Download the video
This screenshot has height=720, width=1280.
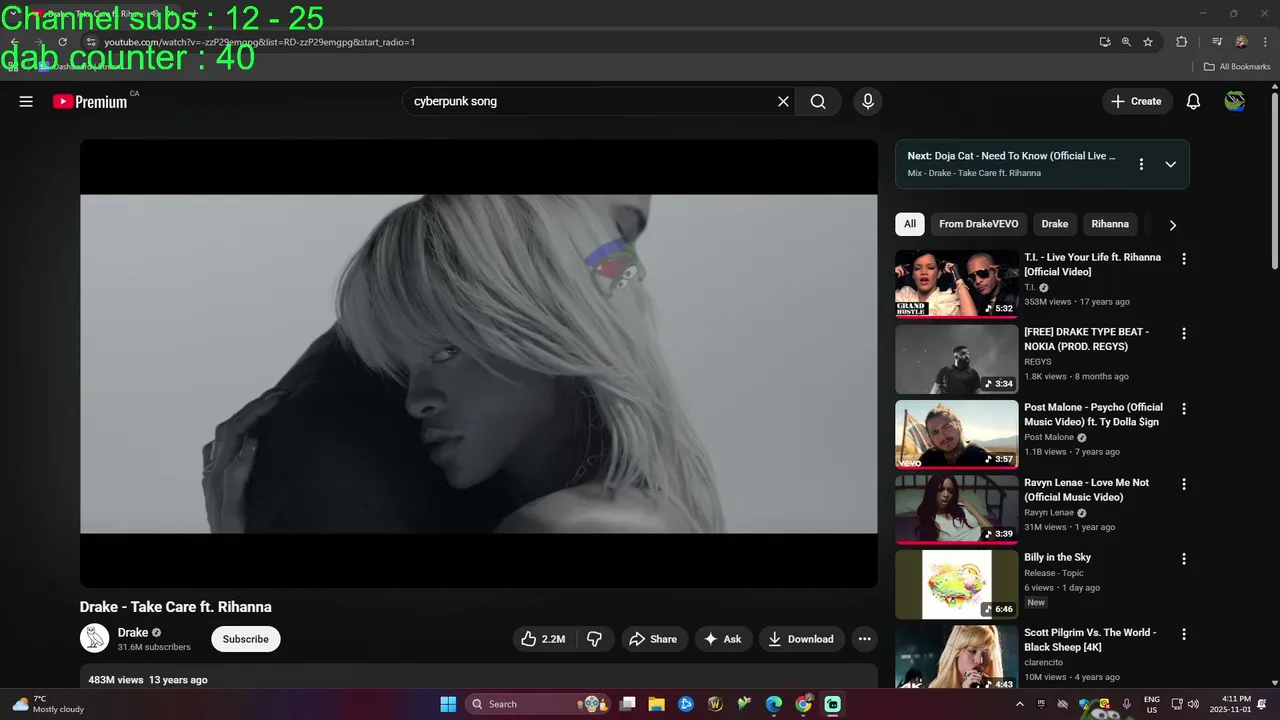(x=801, y=639)
